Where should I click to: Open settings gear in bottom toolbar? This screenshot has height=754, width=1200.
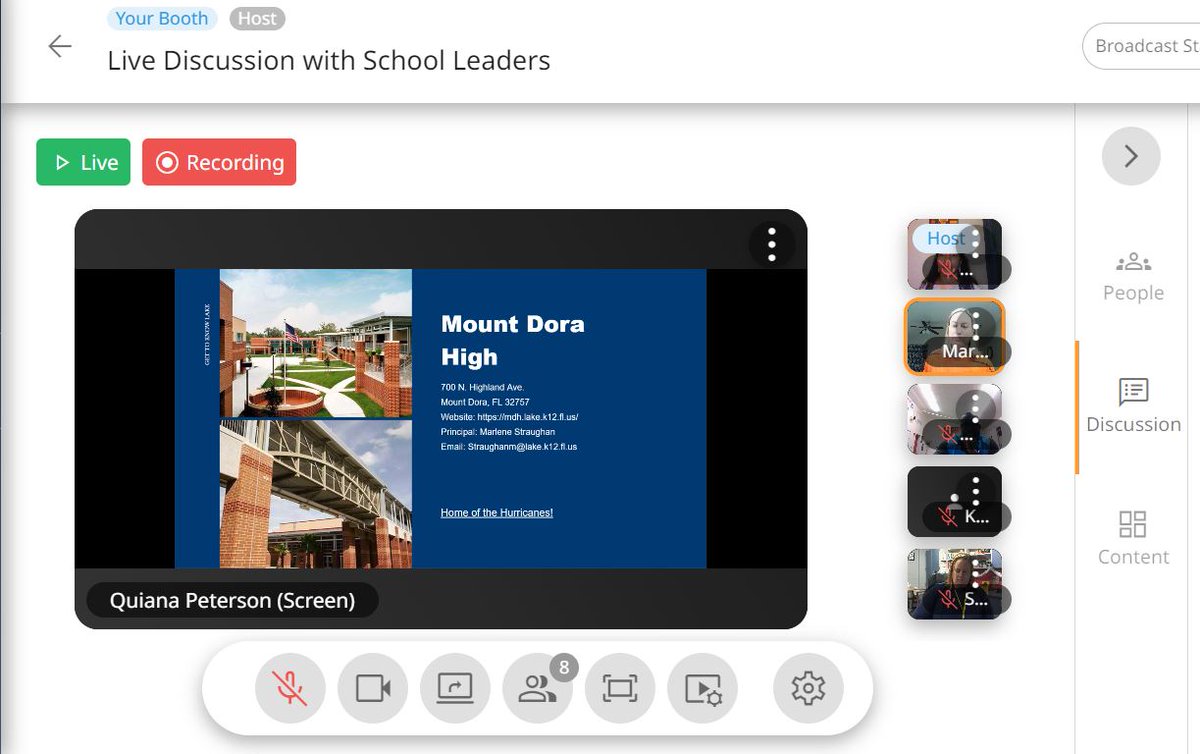pyautogui.click(x=808, y=687)
